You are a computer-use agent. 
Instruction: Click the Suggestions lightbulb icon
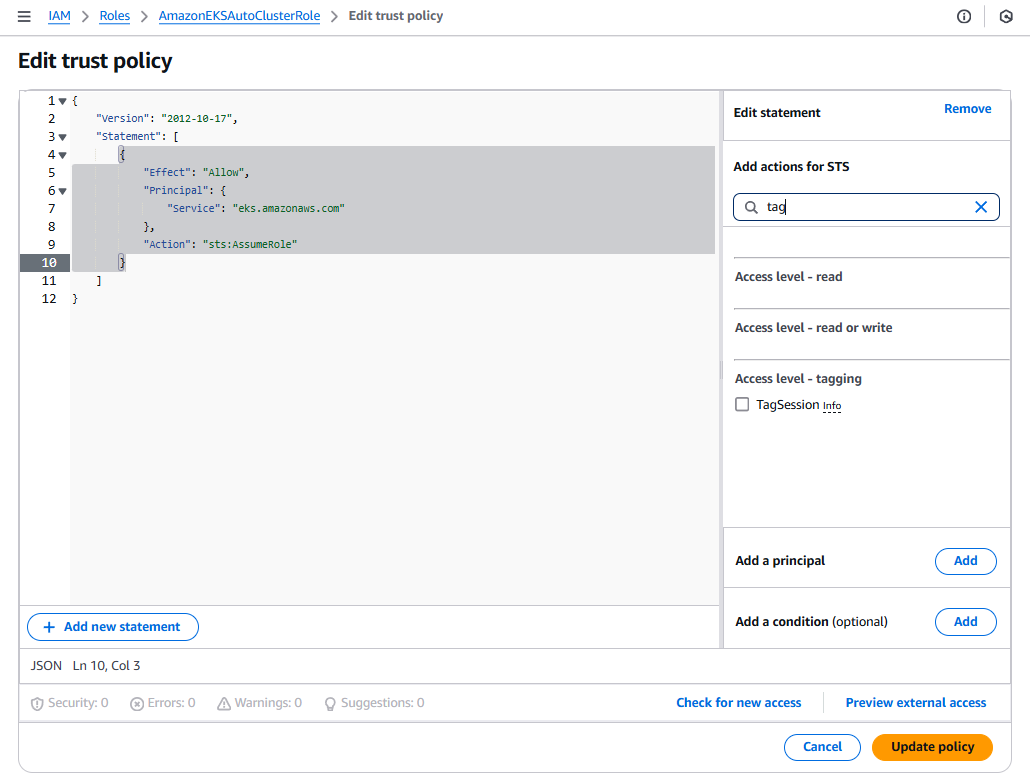[x=330, y=704]
